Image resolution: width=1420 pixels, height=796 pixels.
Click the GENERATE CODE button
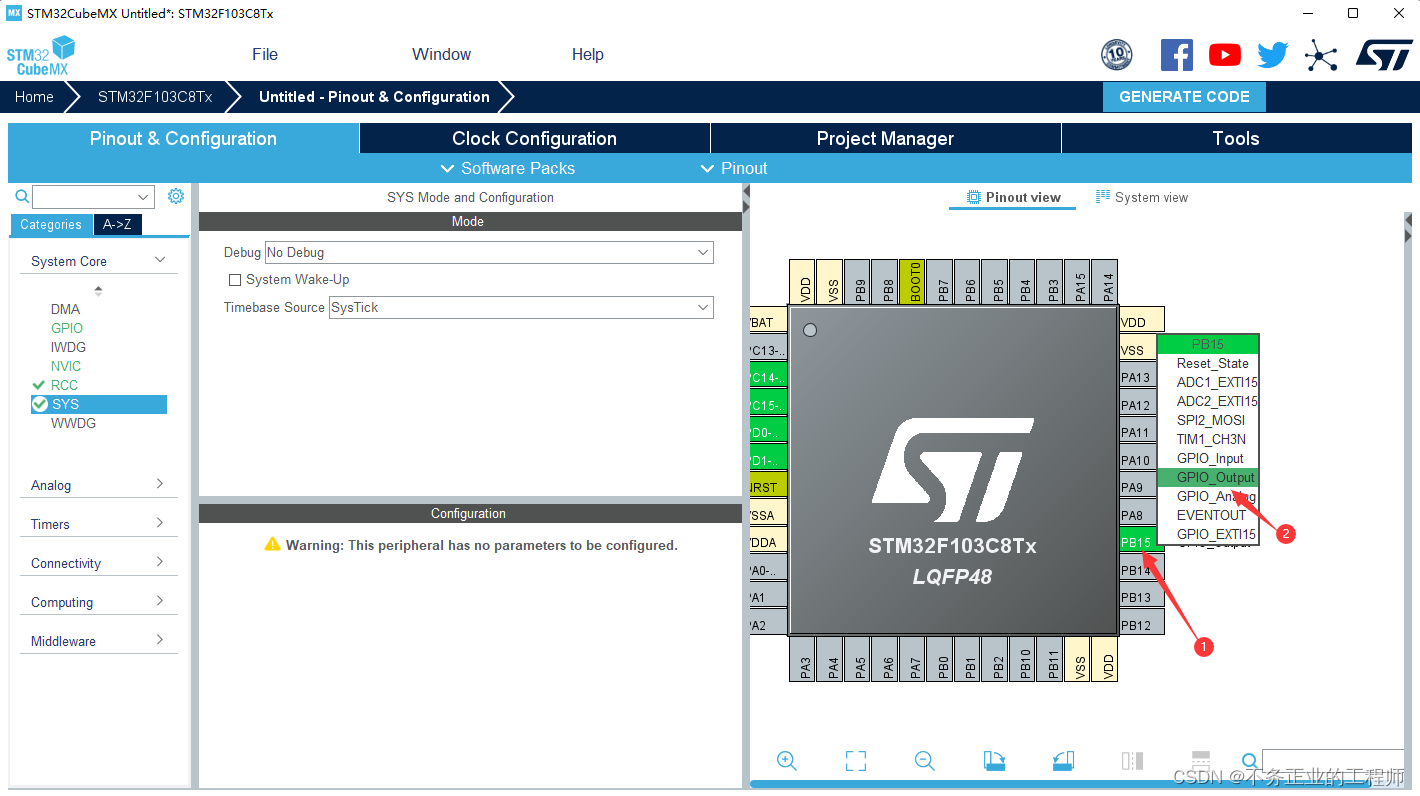tap(1184, 96)
